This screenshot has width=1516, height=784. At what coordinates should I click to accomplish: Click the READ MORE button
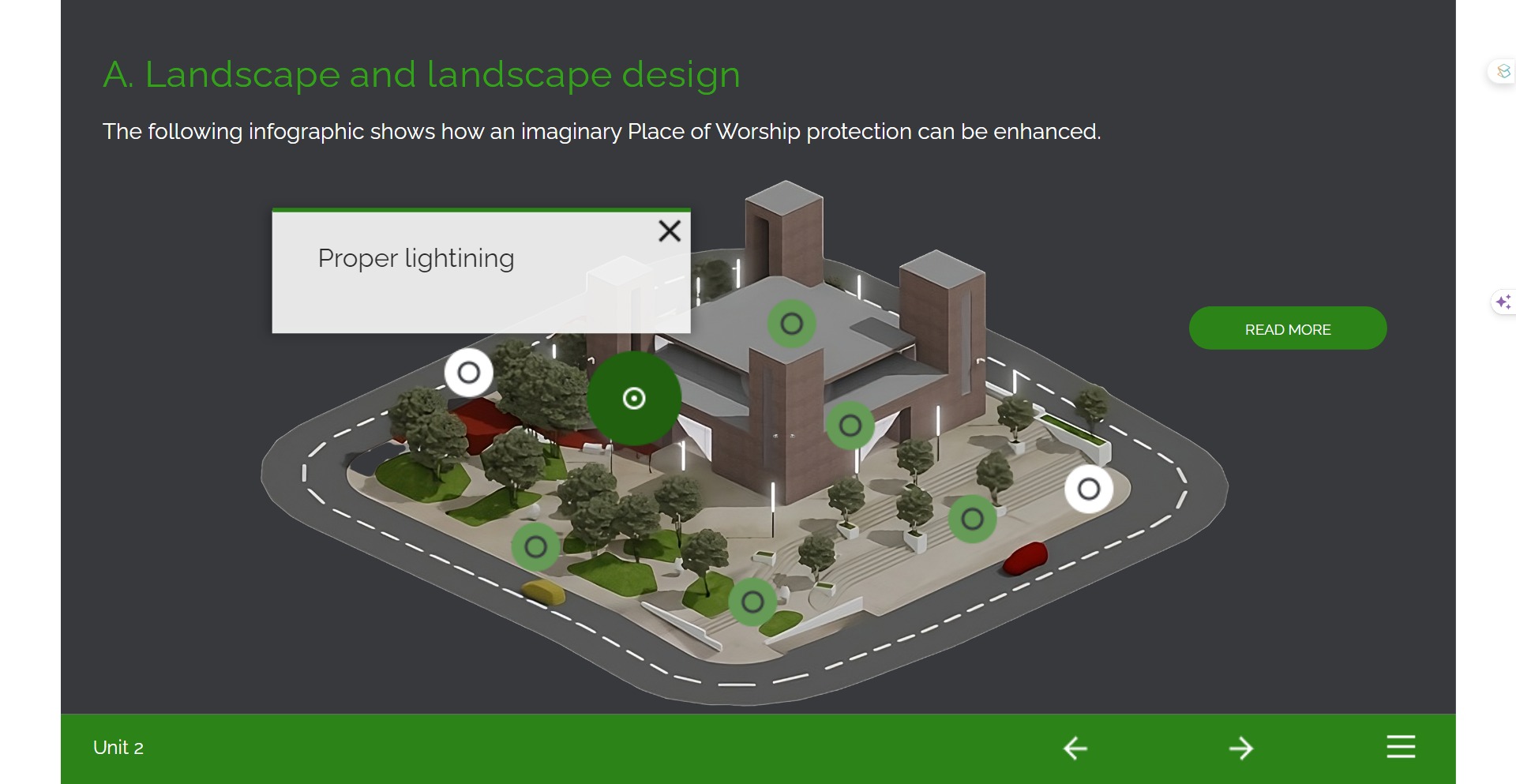1287,328
